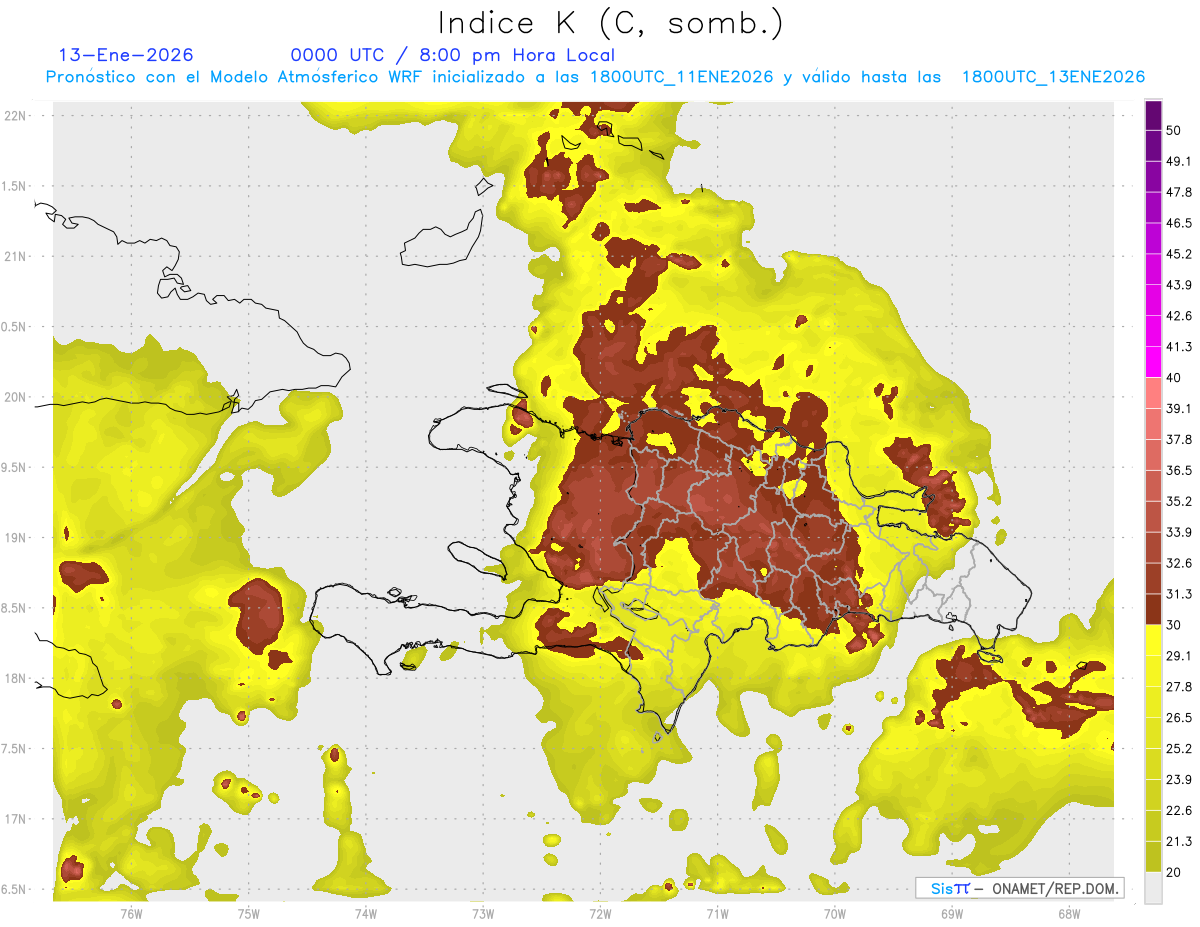
Task: Click the legend value "31.3"
Action: point(1179,594)
